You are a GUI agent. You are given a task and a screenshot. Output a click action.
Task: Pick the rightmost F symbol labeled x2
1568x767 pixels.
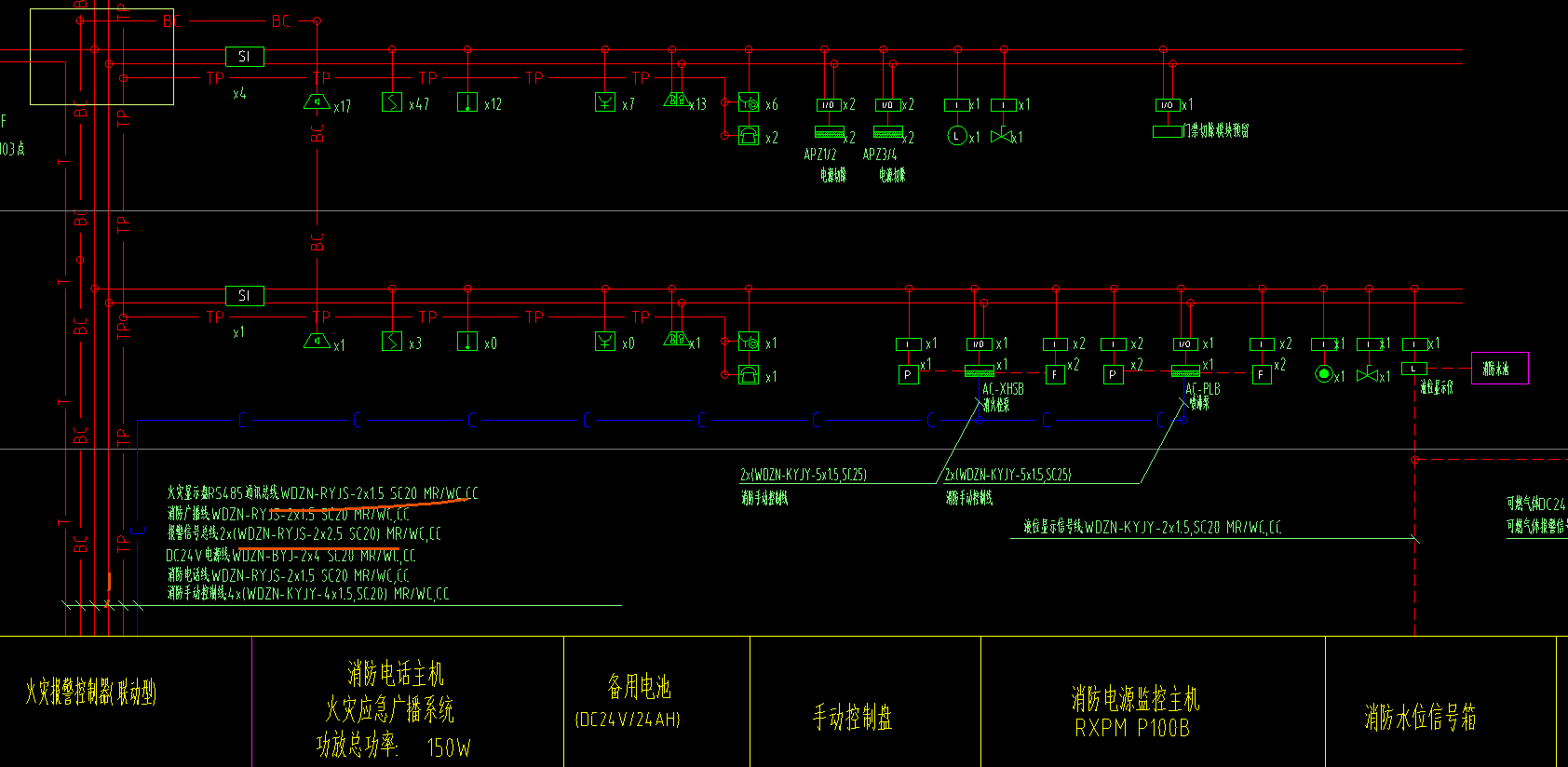click(x=1262, y=375)
